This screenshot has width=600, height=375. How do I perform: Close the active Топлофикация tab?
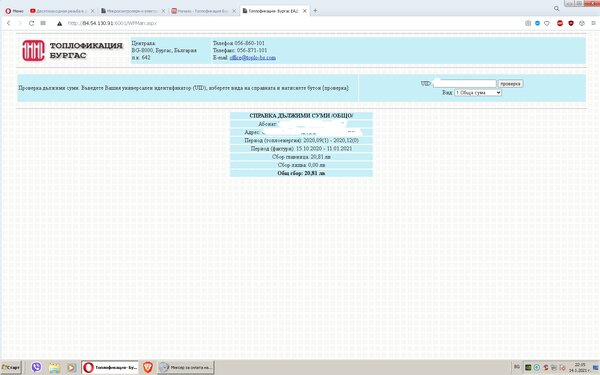click(x=305, y=11)
